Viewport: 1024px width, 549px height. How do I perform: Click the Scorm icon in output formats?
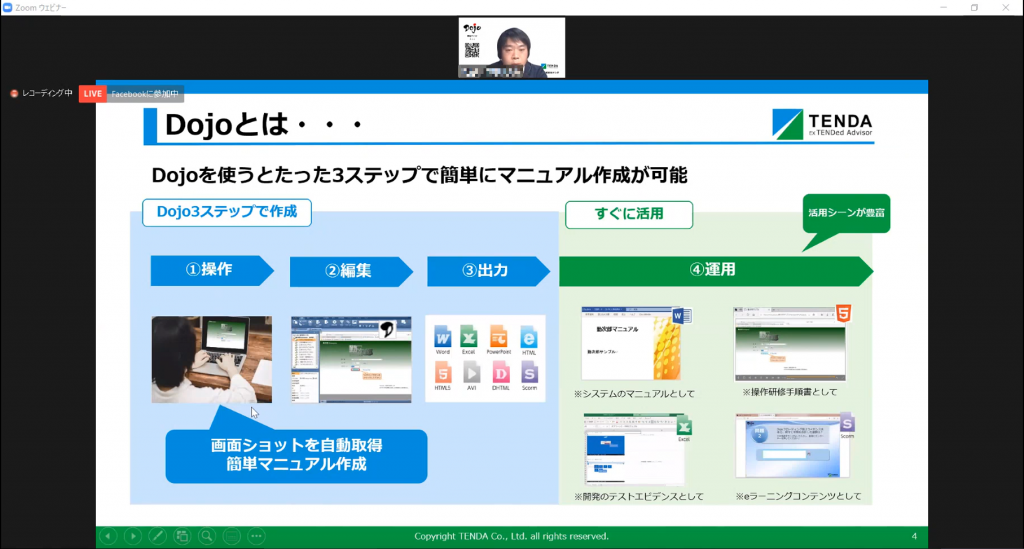pyautogui.click(x=529, y=377)
